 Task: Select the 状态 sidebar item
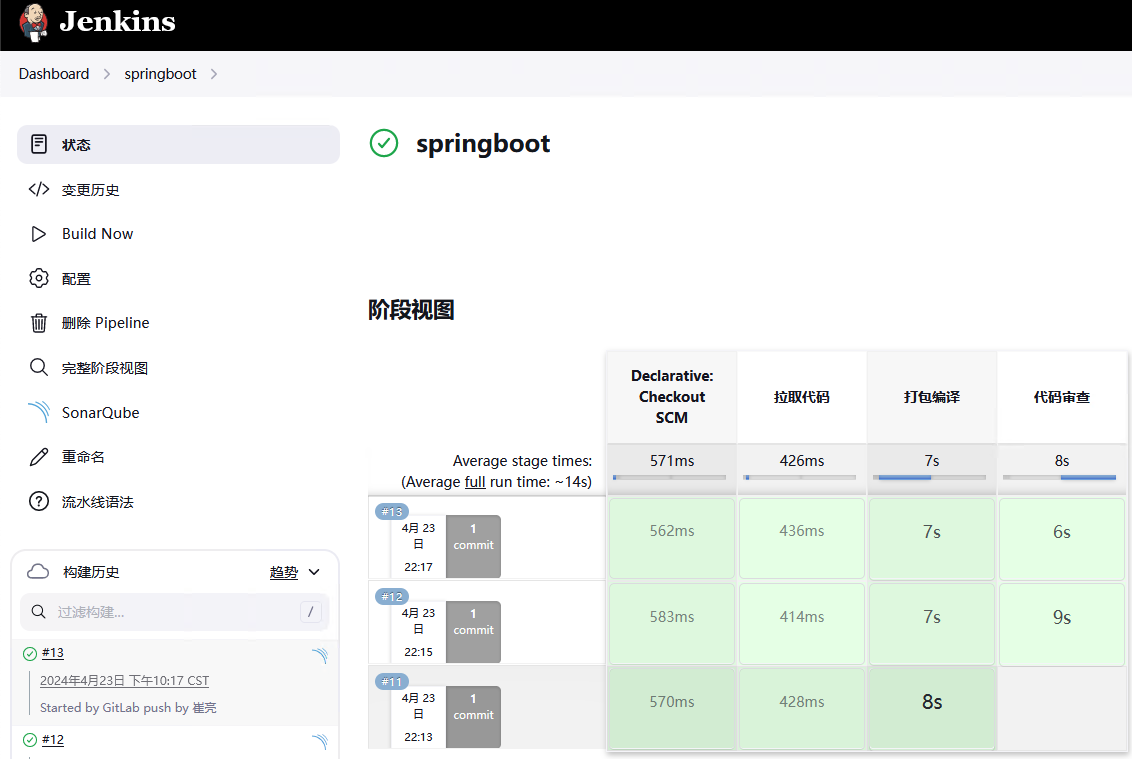click(178, 144)
